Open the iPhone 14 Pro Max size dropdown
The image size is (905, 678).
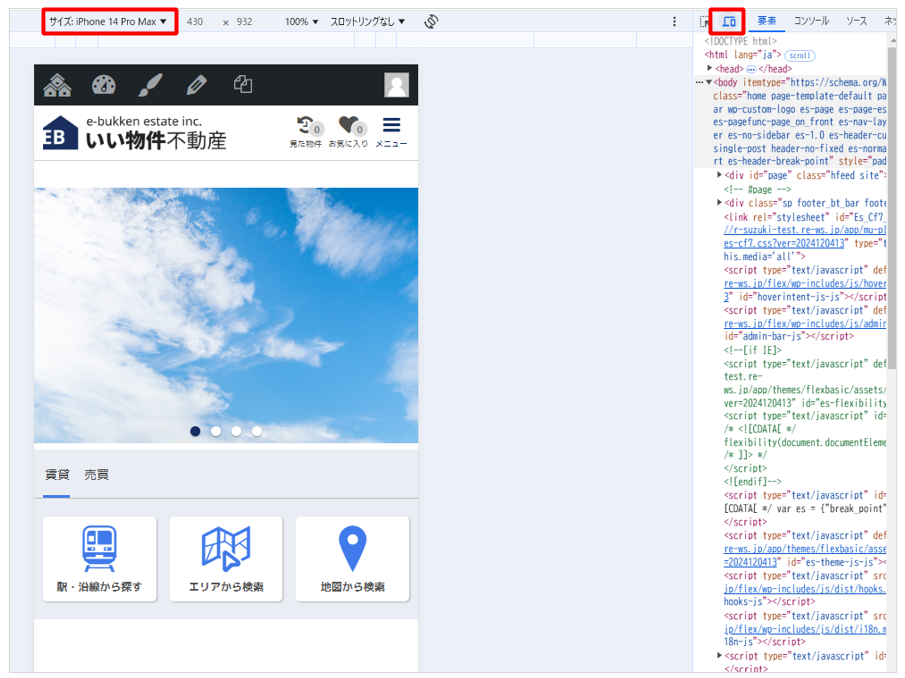(x=109, y=21)
